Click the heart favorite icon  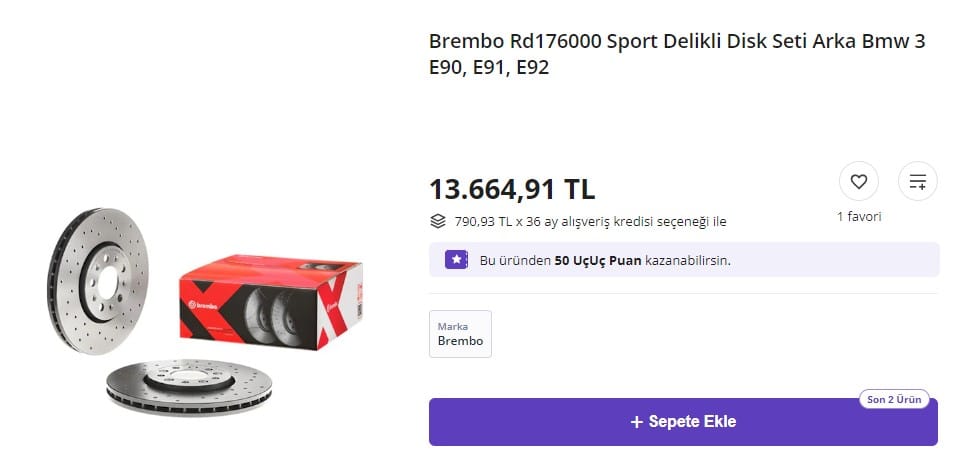[858, 182]
